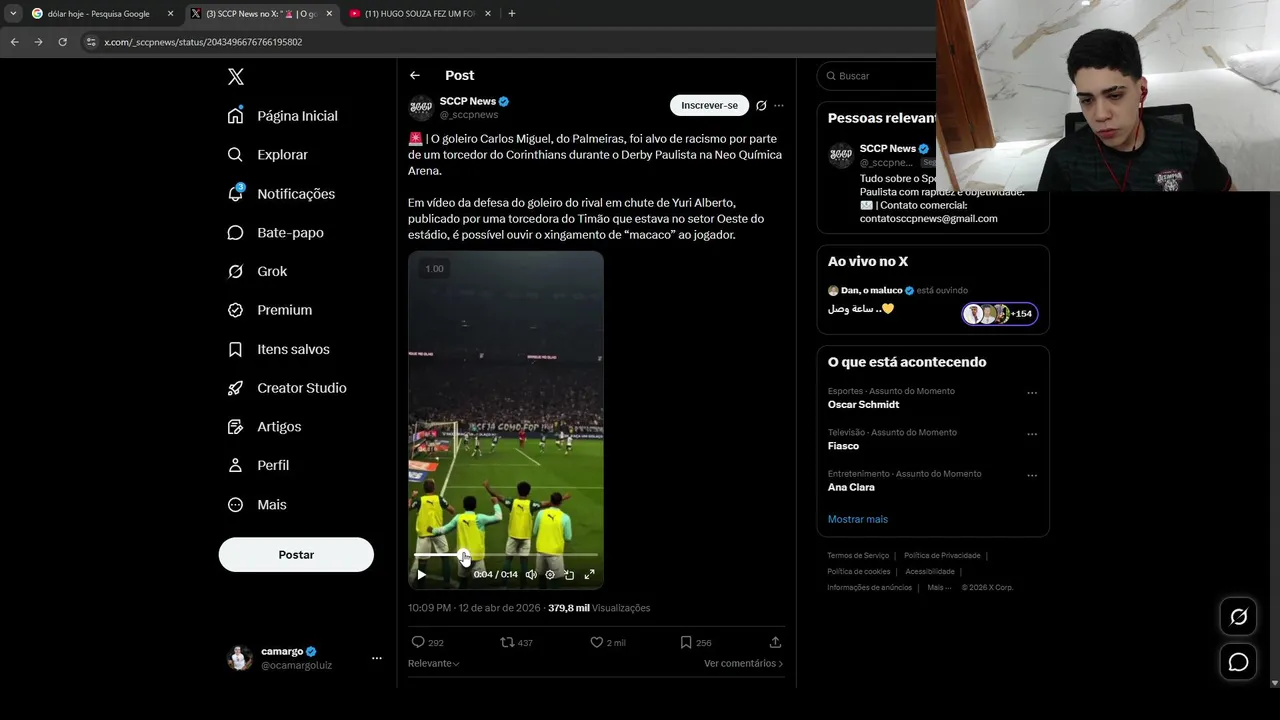
Task: Open Oscar Schmidt trending topic
Action: (x=863, y=405)
